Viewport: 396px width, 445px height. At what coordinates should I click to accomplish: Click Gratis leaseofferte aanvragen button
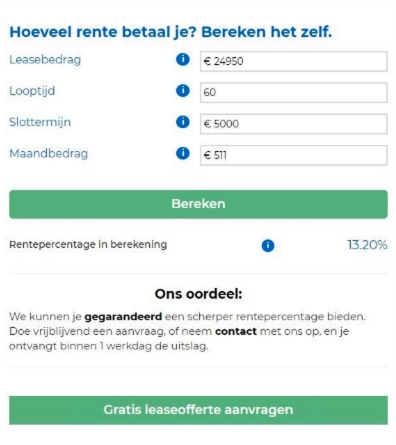(x=198, y=410)
